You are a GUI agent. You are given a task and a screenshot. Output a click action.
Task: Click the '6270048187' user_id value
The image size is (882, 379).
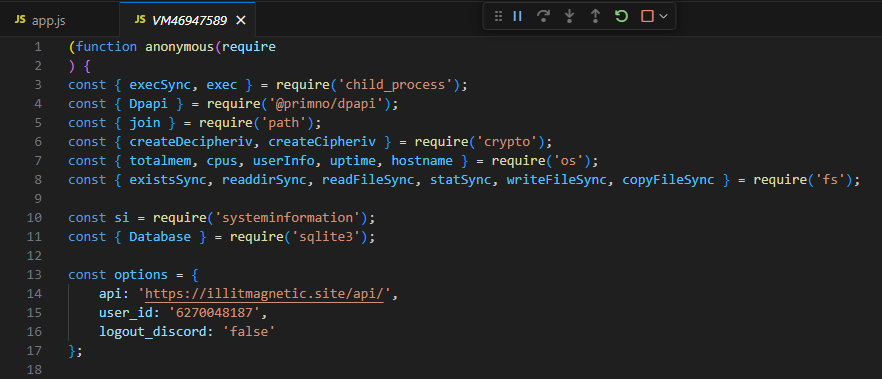[214, 313]
